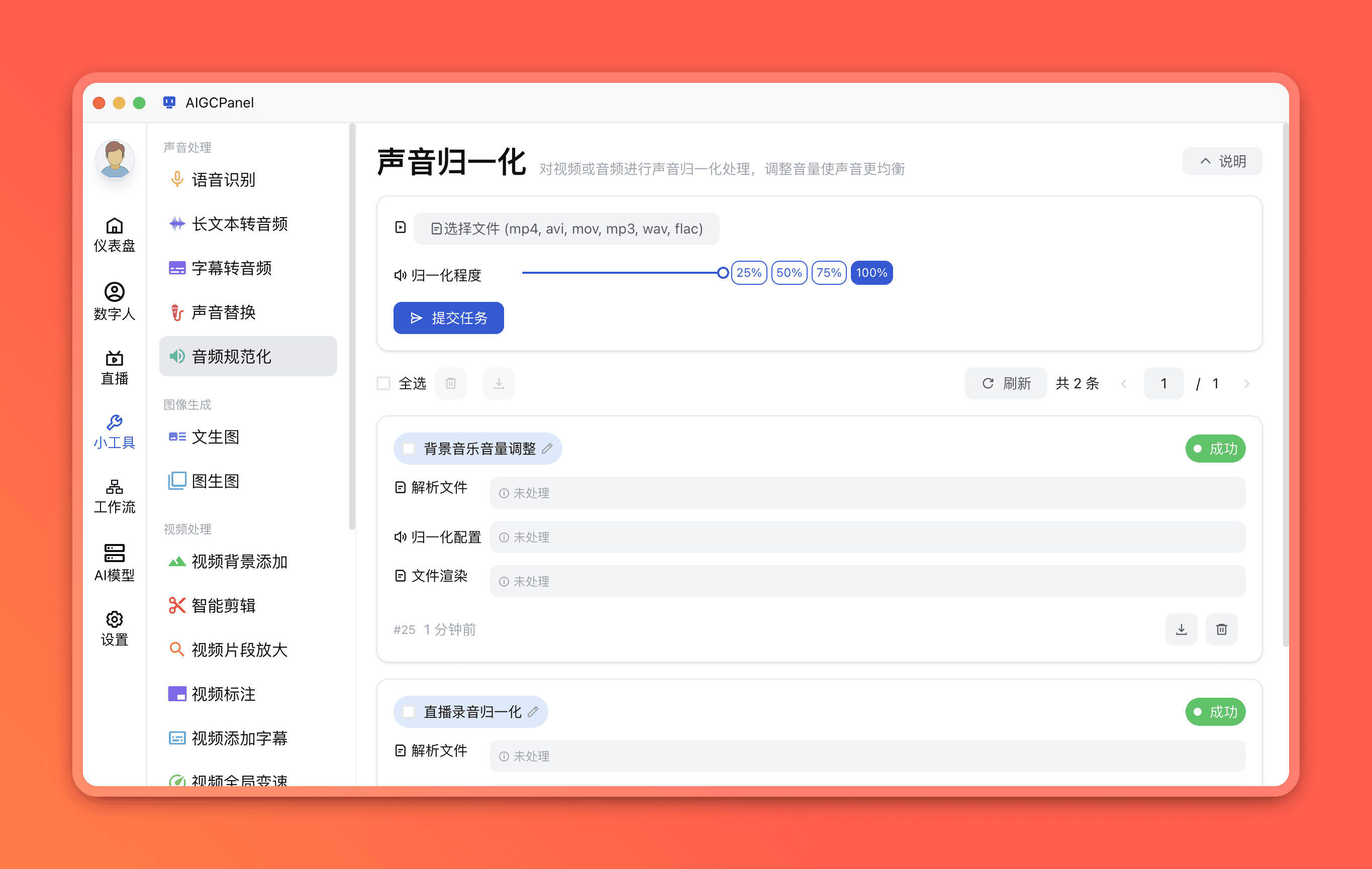
Task: Click the page number input field
Action: pyautogui.click(x=1163, y=383)
